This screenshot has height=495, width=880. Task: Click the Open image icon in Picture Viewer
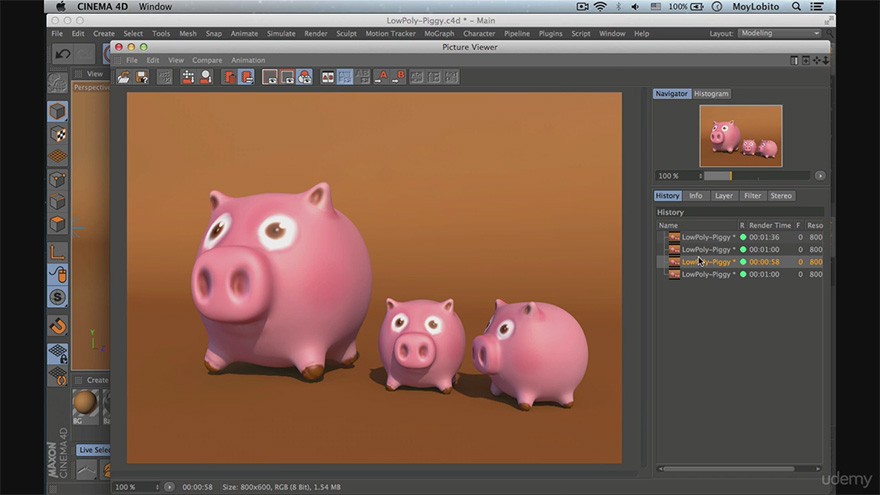[x=123, y=77]
